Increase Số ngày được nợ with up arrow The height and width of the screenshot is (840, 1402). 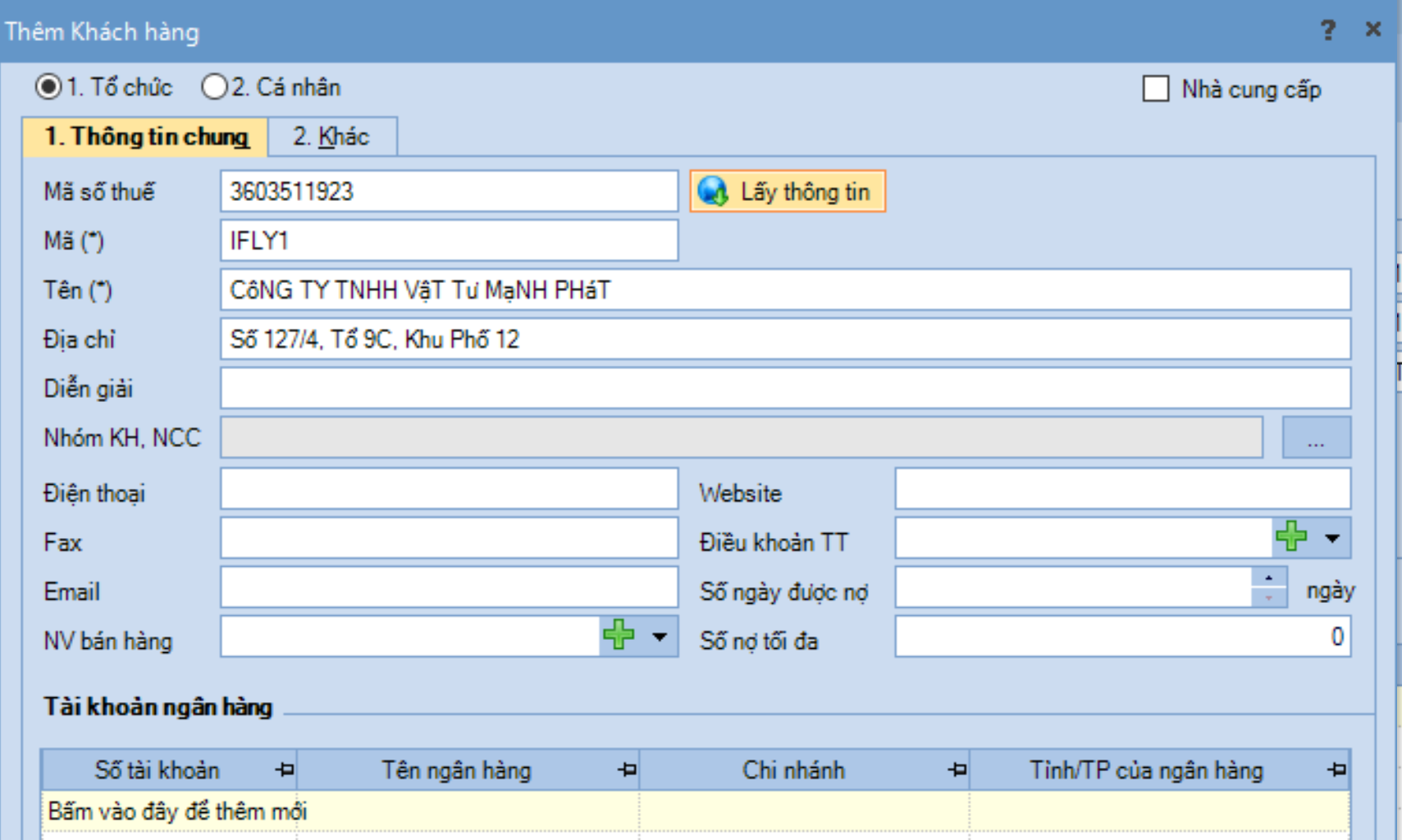pyautogui.click(x=1269, y=577)
